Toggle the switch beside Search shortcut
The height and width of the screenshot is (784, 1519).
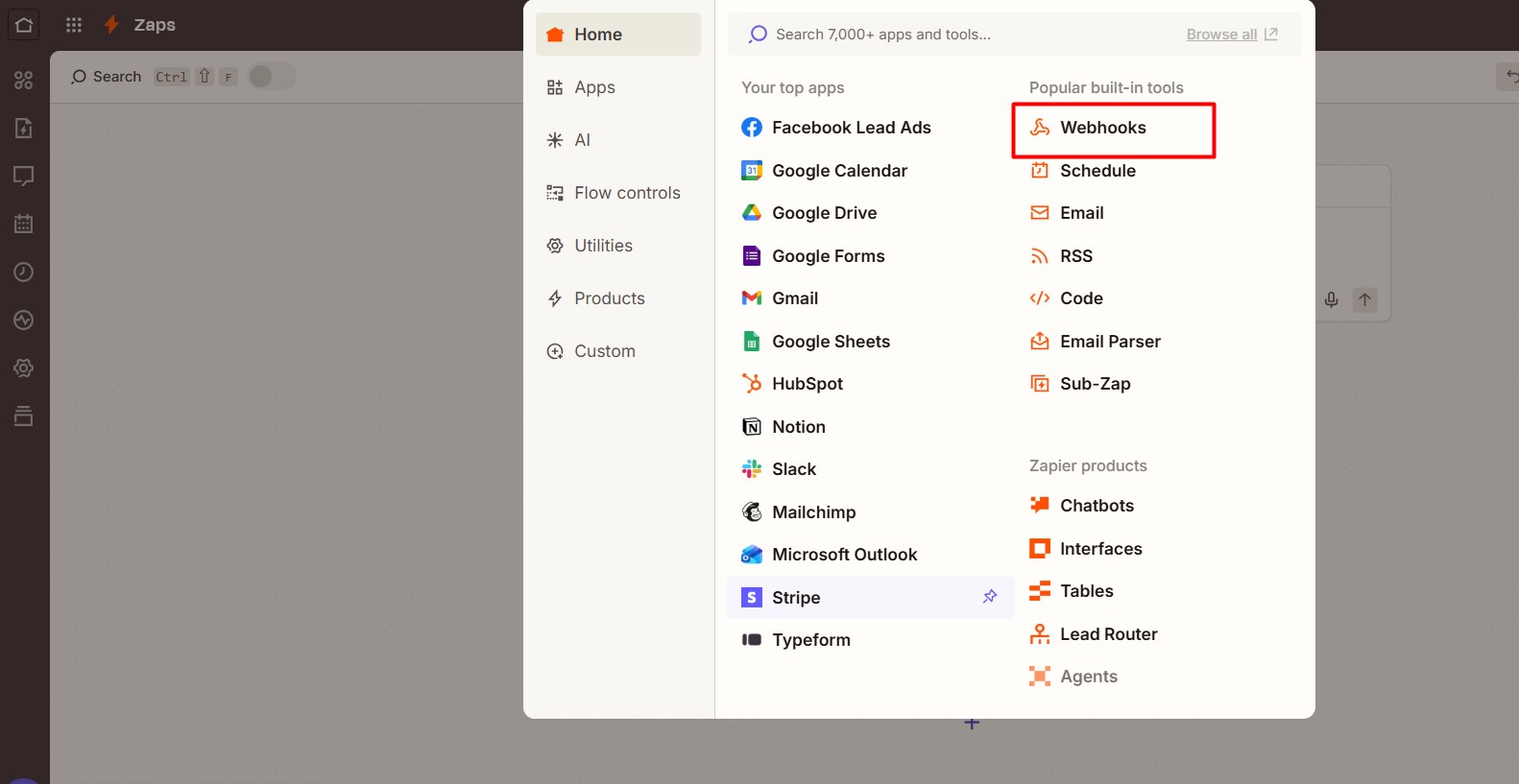tap(272, 77)
